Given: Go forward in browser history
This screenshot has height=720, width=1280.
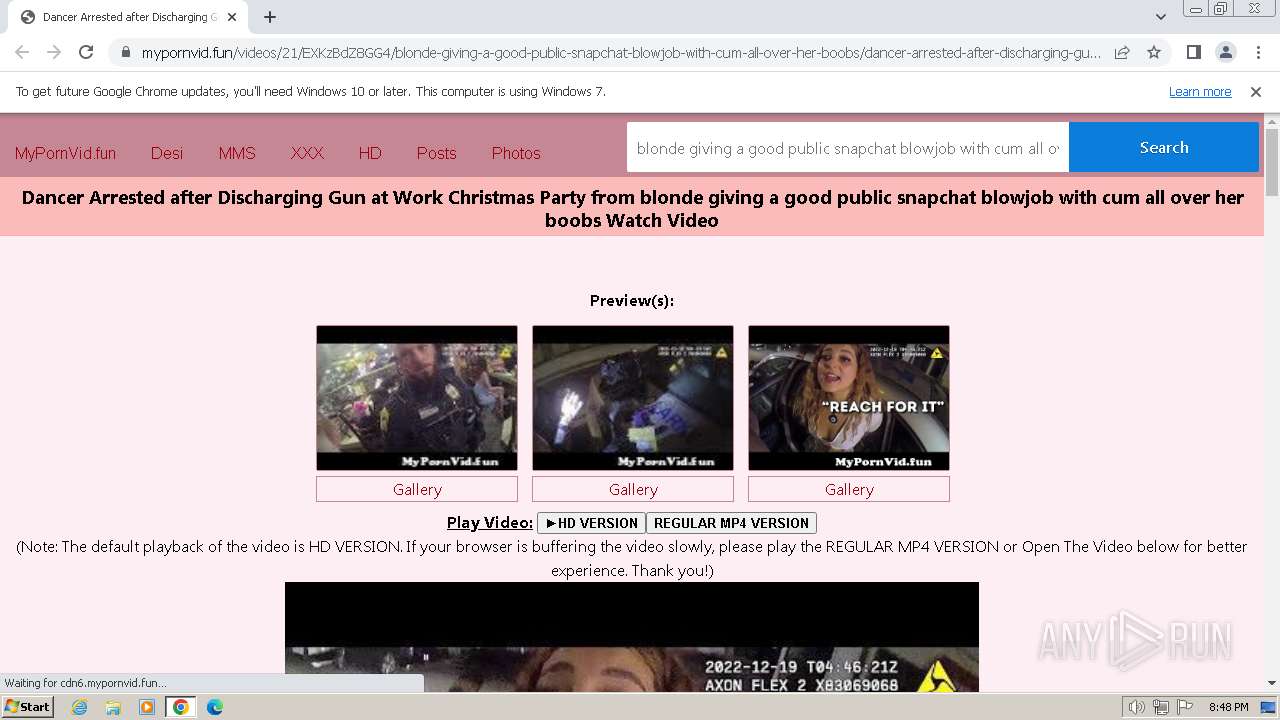Looking at the screenshot, I should point(54,52).
